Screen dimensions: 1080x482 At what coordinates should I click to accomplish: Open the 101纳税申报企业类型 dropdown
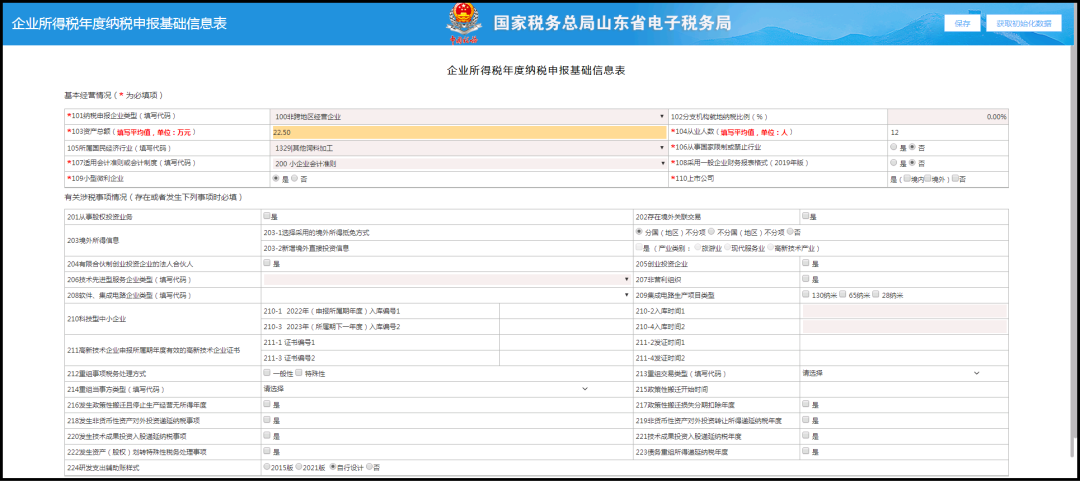pos(468,117)
